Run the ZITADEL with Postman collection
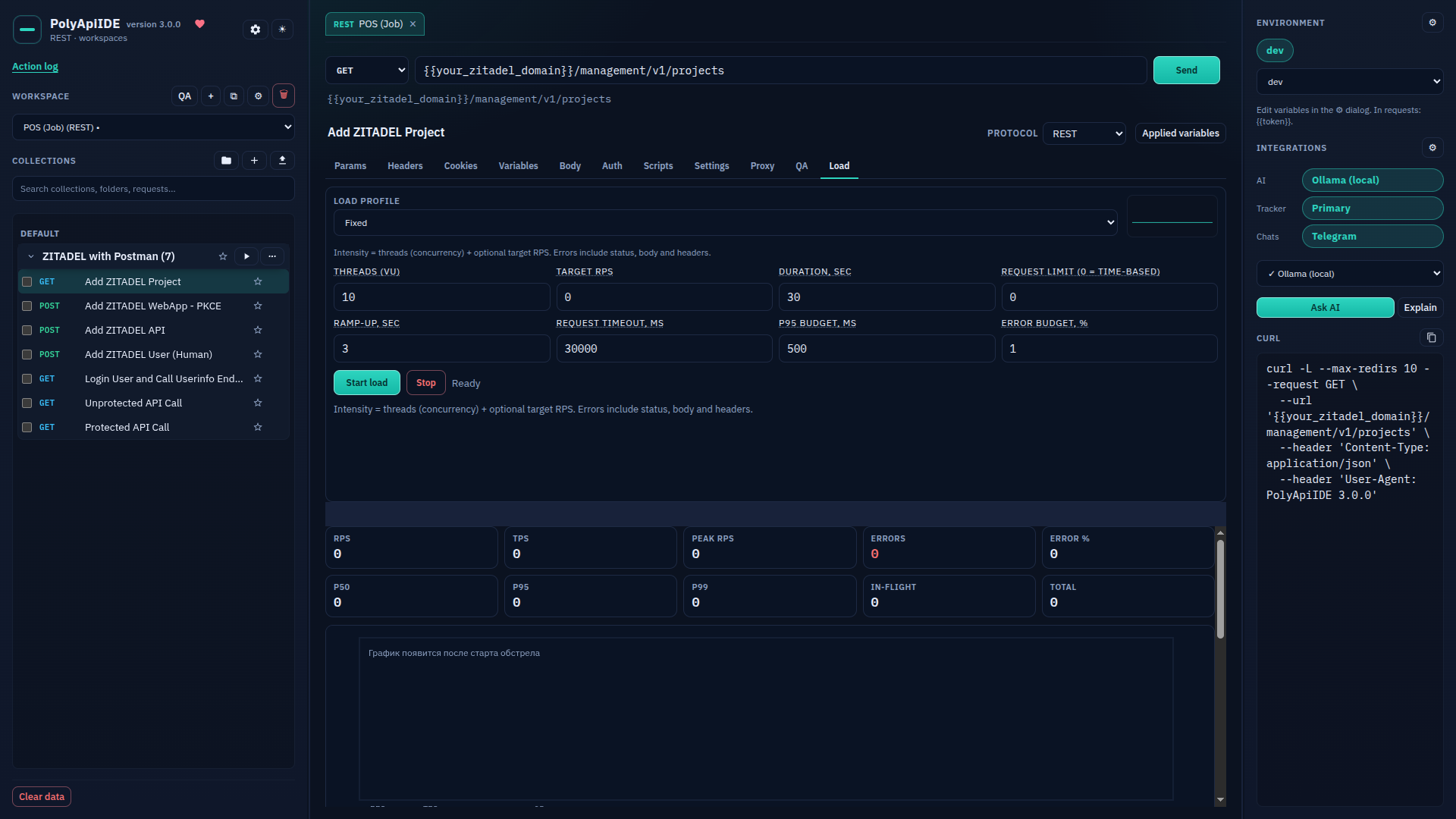This screenshot has height=819, width=1456. tap(246, 256)
